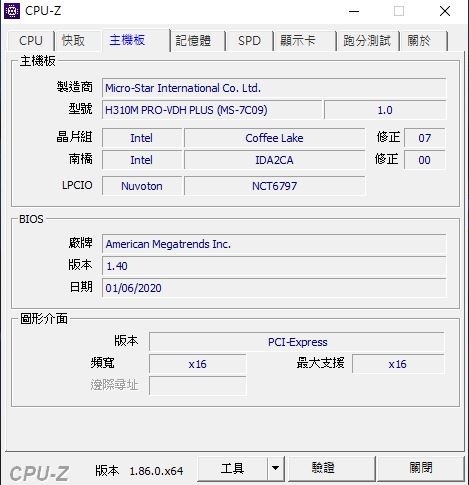Click the empty 邊際尋址 field

198,386
